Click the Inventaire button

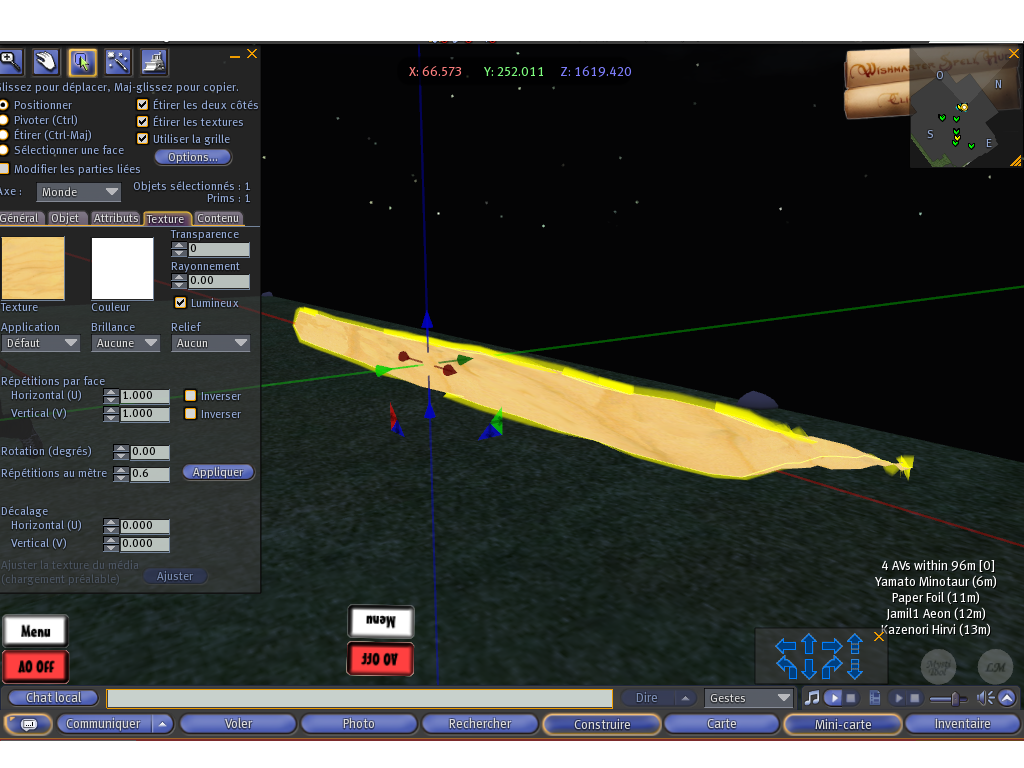click(962, 724)
